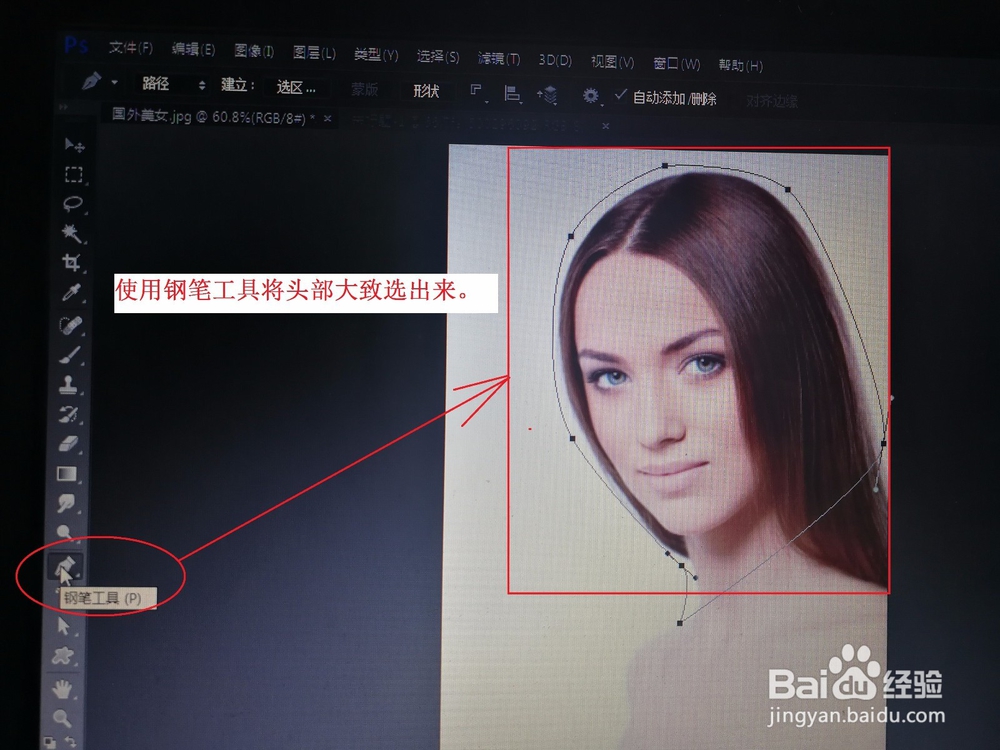Select the Custom Shape tool
The height and width of the screenshot is (750, 1000).
point(62,655)
